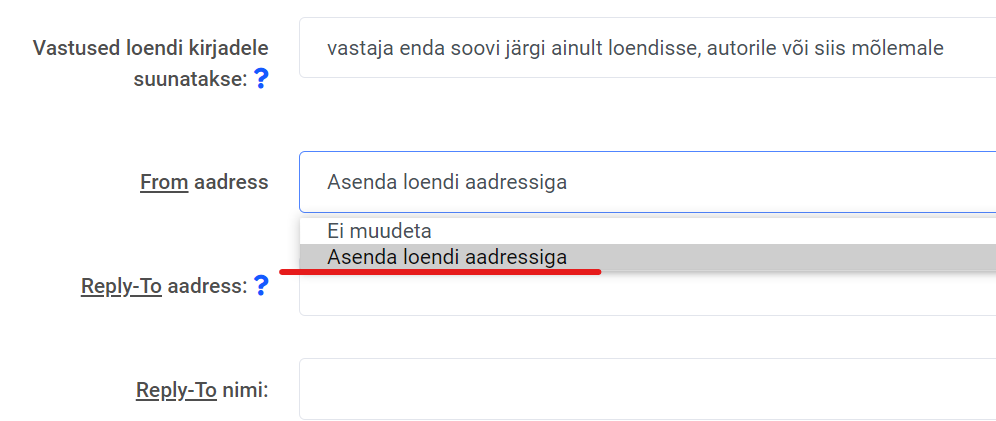Click the word "suunatakse:" in the label
Screen dimensions: 996x421
(x=190, y=80)
